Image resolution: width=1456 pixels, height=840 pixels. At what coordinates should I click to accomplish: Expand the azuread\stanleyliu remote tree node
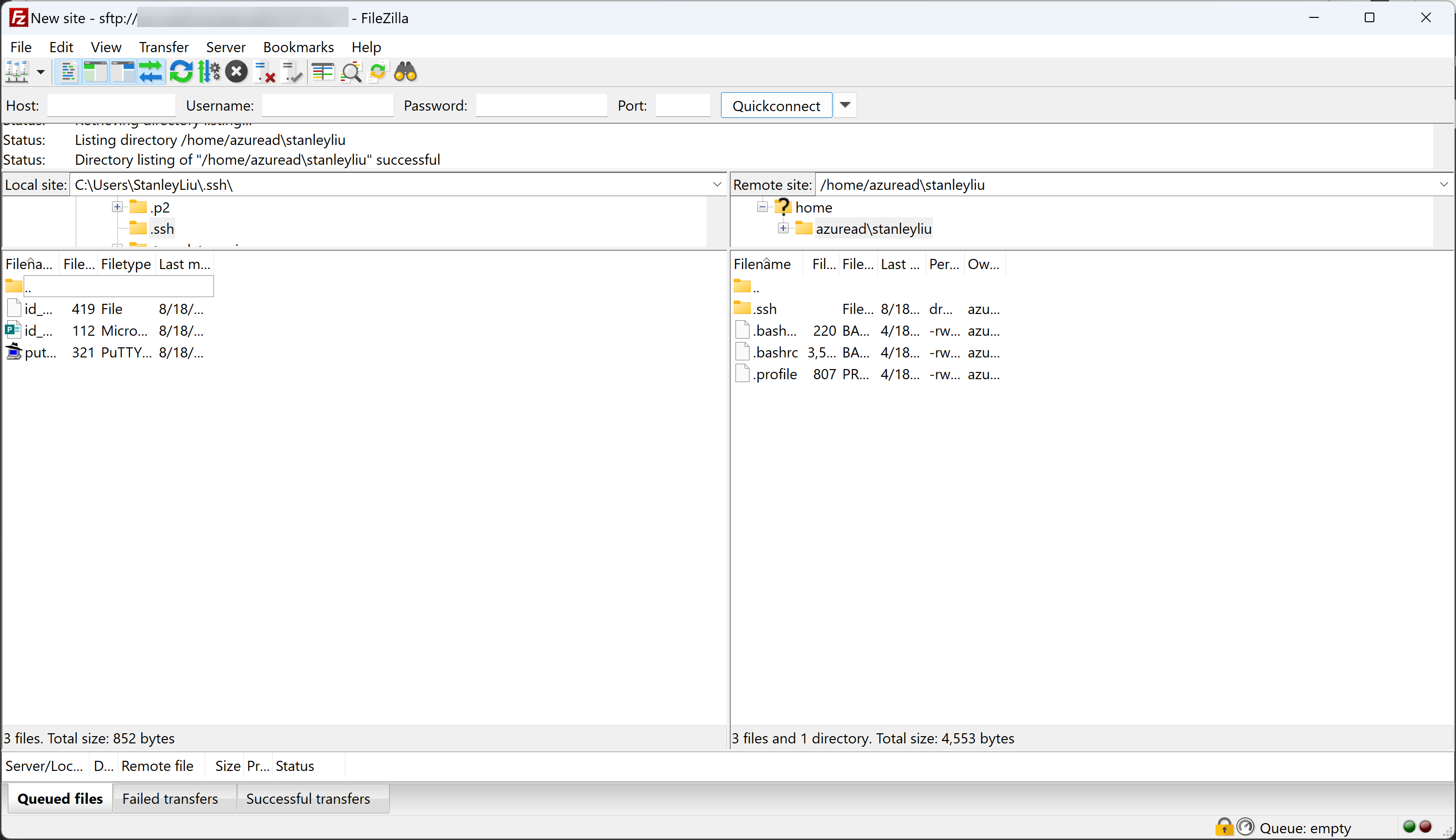coord(783,228)
